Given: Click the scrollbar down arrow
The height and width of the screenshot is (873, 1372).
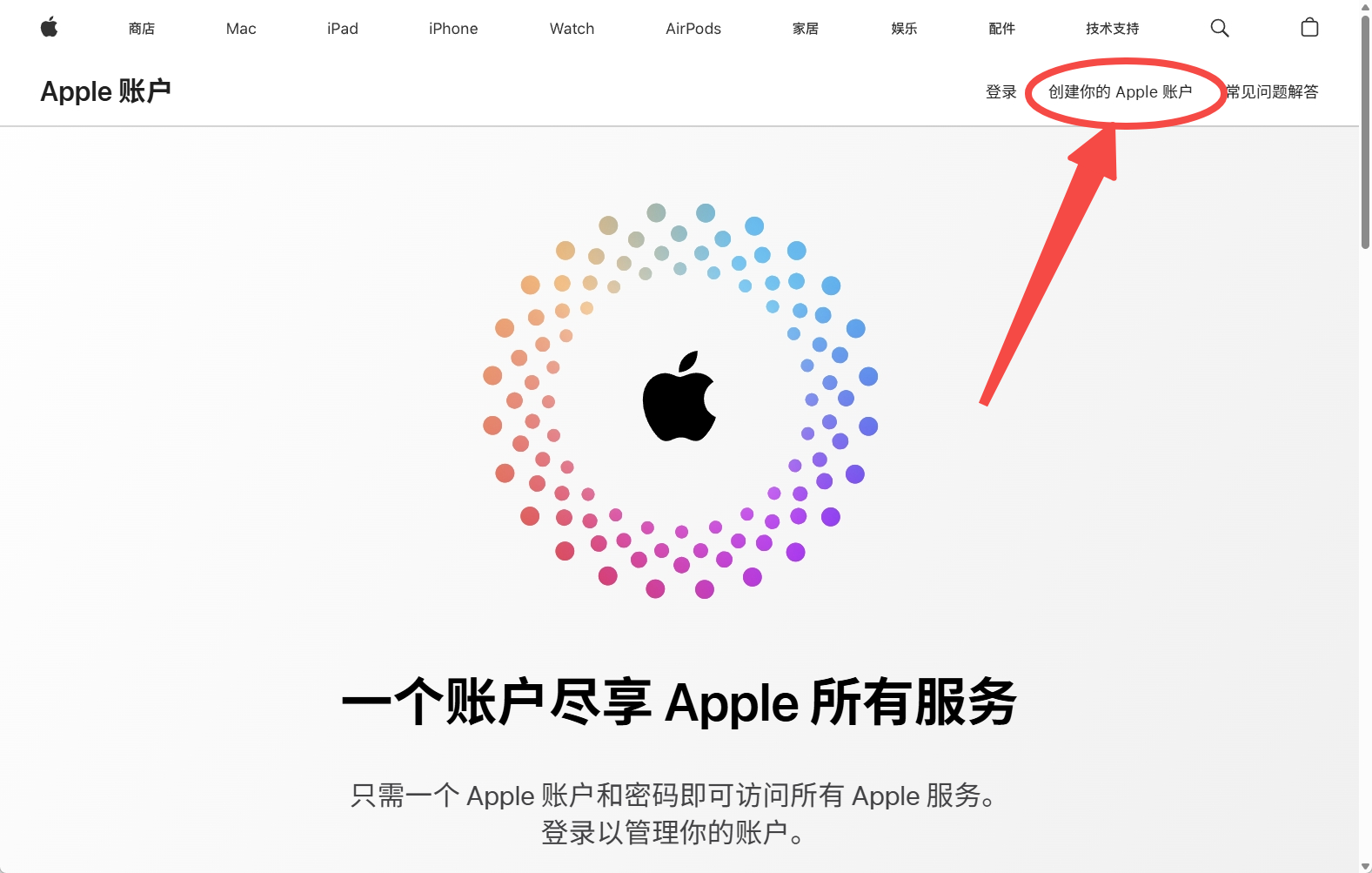Looking at the screenshot, I should click(x=1365, y=866).
